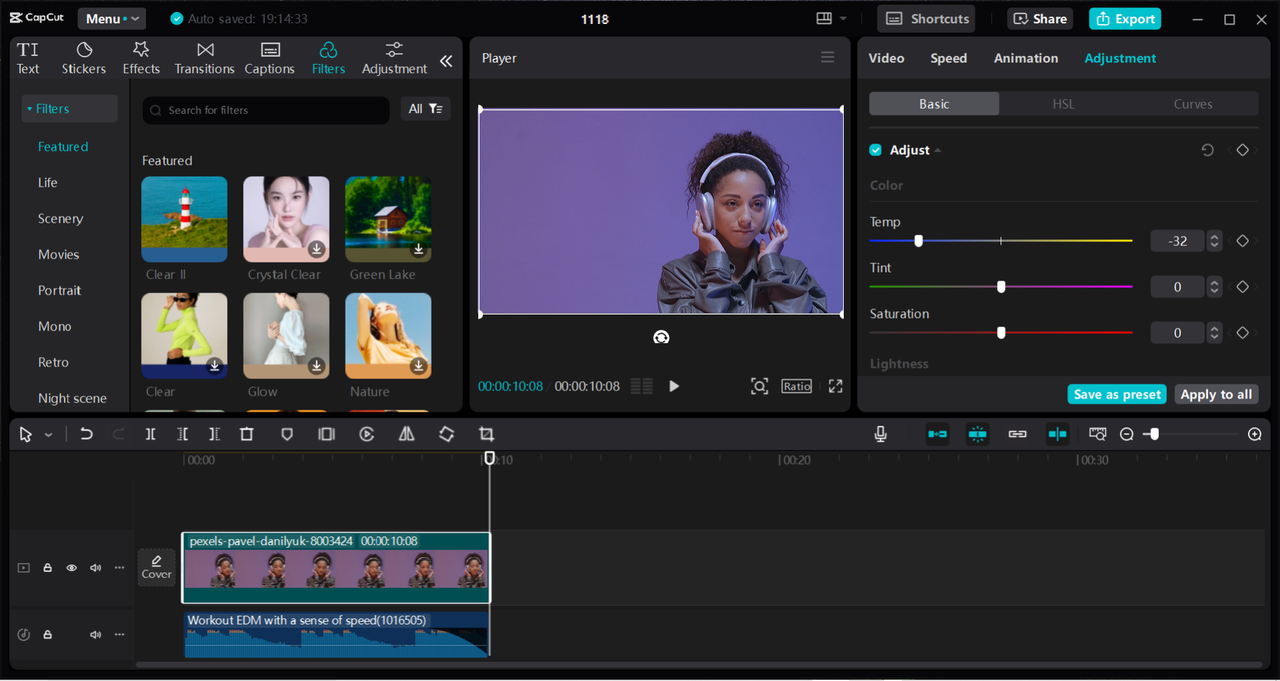This screenshot has height=681, width=1280.
Task: Click the Rotate icon in timeline toolbar
Action: pyautogui.click(x=446, y=434)
